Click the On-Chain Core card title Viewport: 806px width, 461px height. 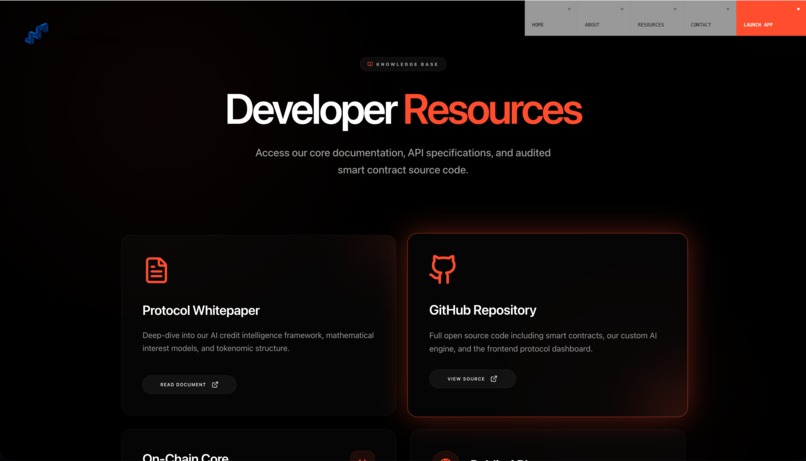point(185,456)
